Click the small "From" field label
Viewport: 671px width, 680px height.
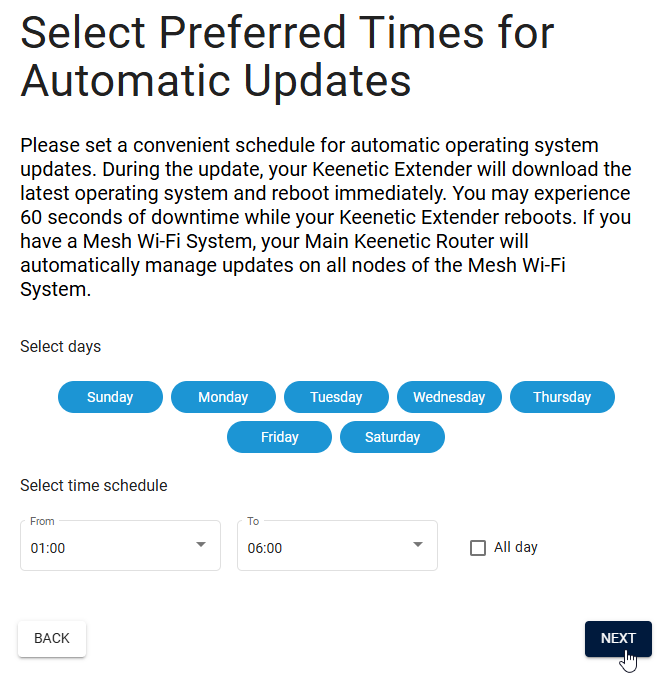click(43, 521)
